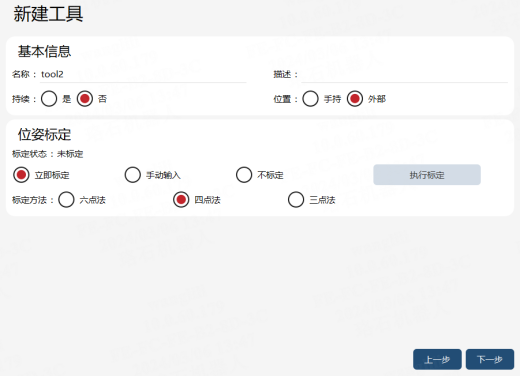Select the 手动输入 radio option
This screenshot has height=376, width=520.
[x=133, y=175]
